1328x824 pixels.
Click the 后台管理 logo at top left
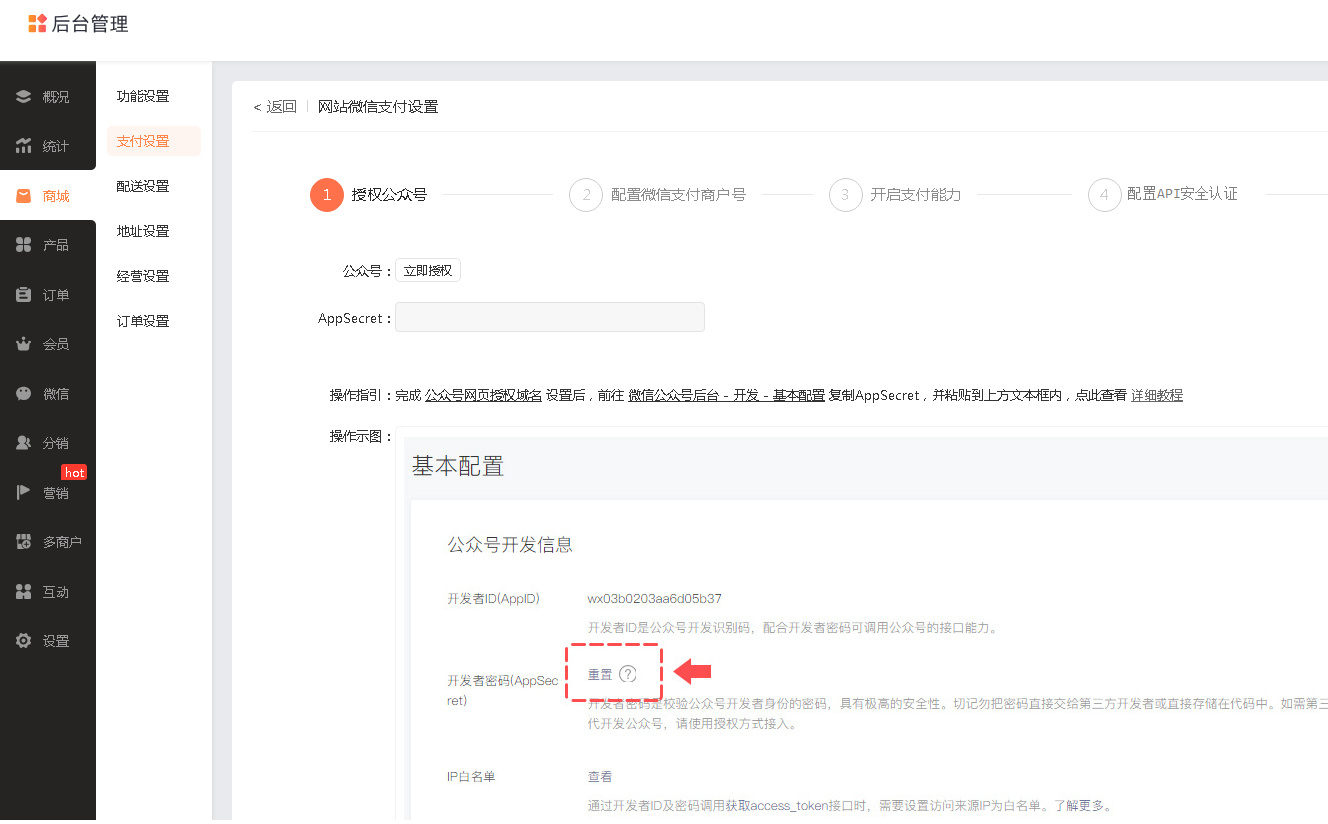78,24
